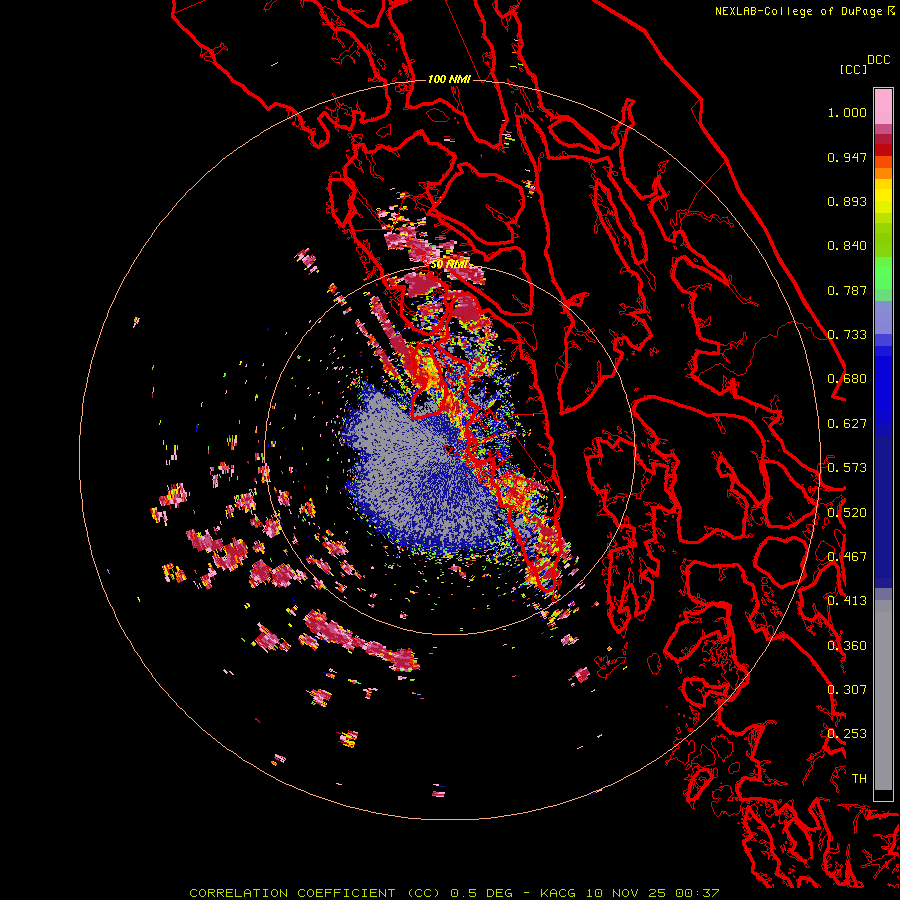Click the 0.947 value on the CC scale

(847, 157)
